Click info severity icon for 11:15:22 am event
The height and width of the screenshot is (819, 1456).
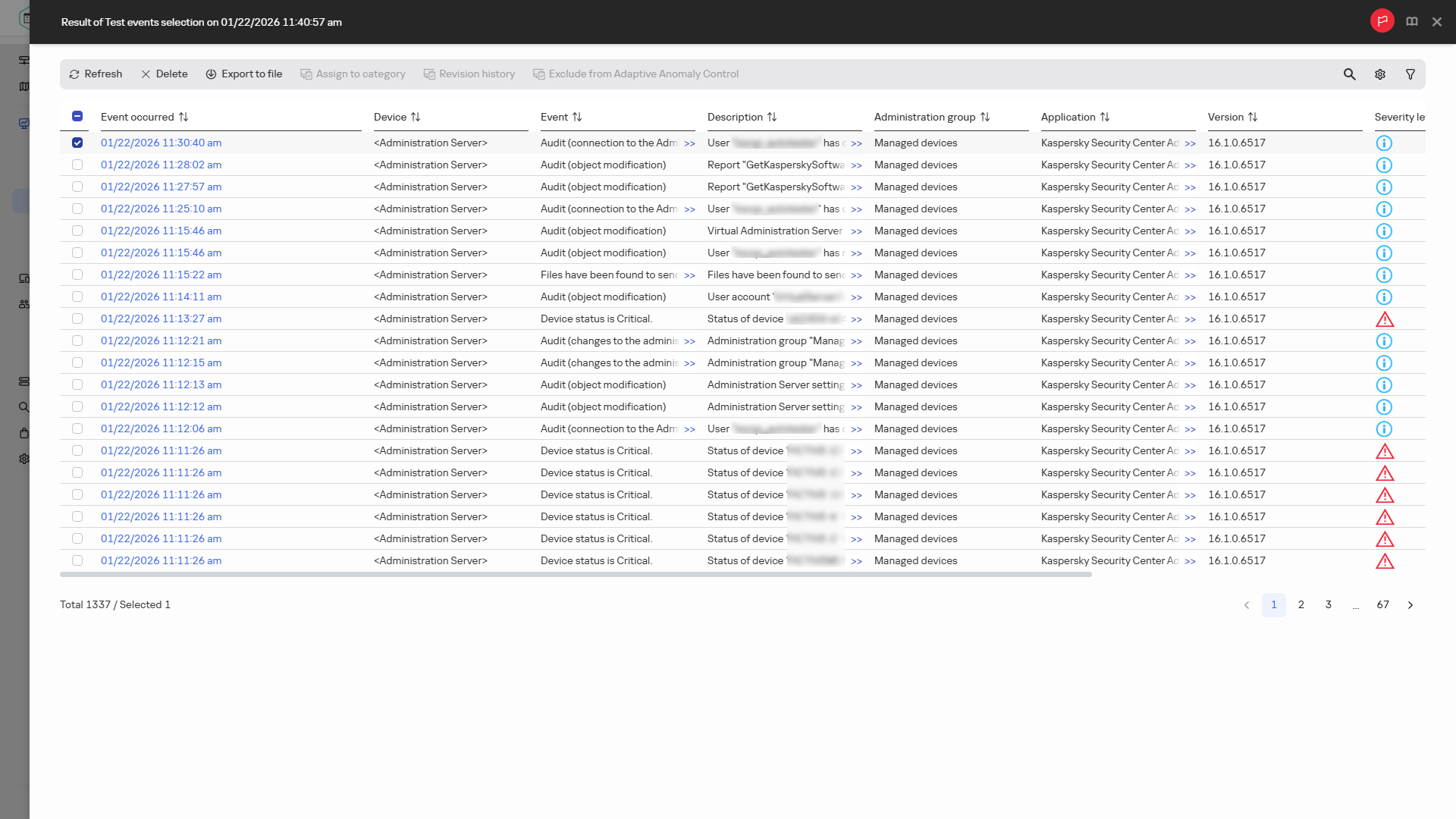[x=1384, y=275]
